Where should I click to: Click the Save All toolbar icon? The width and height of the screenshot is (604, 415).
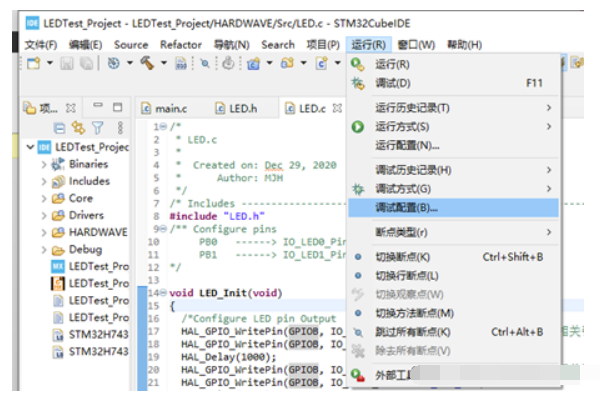click(x=86, y=63)
